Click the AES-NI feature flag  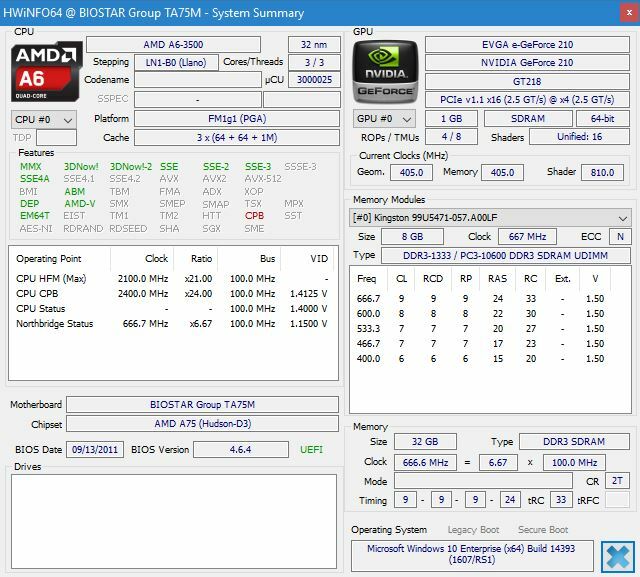tap(36, 229)
